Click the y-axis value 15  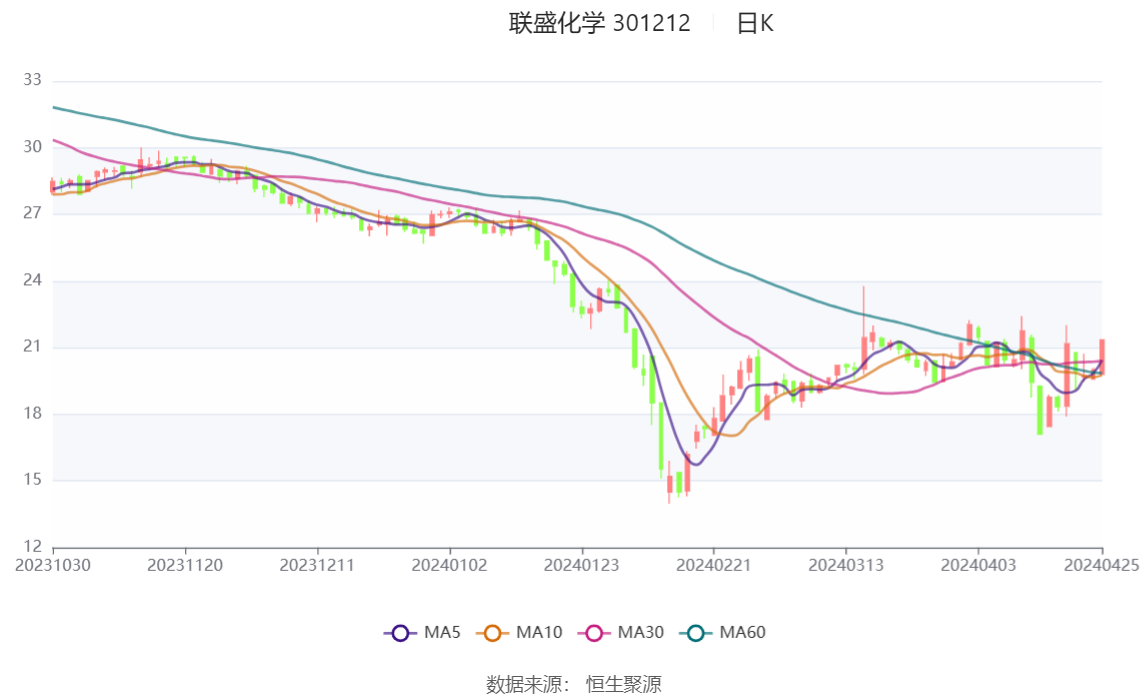click(x=32, y=479)
